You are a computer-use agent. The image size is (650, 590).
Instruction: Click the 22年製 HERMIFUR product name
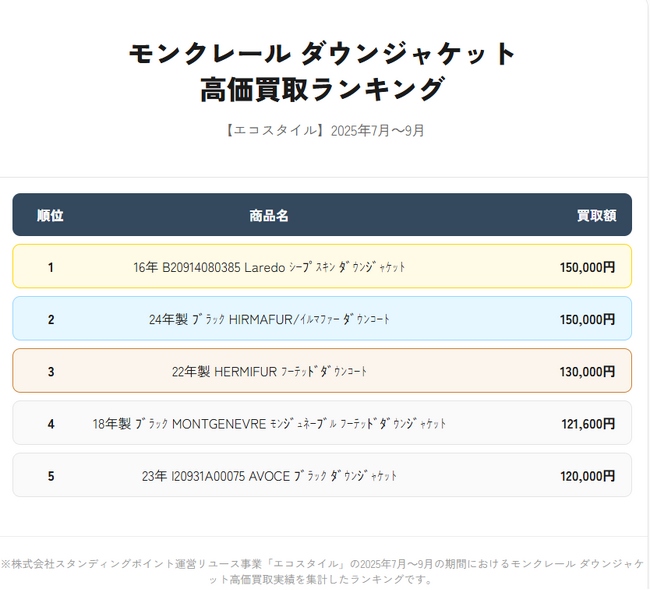point(269,371)
